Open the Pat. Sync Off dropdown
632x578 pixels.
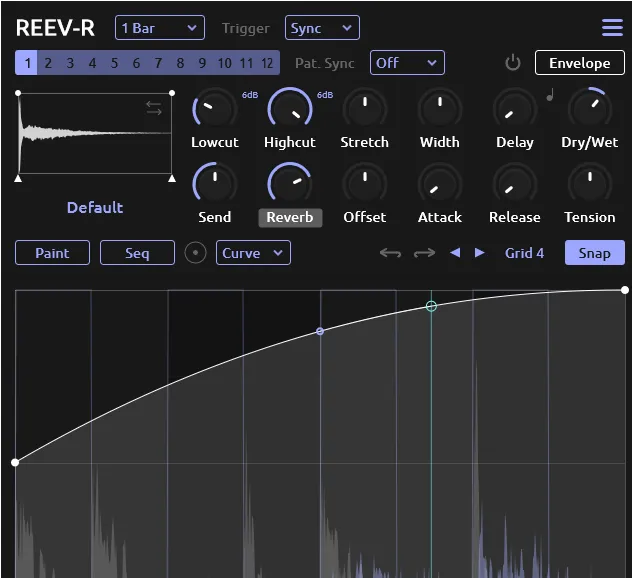point(407,63)
